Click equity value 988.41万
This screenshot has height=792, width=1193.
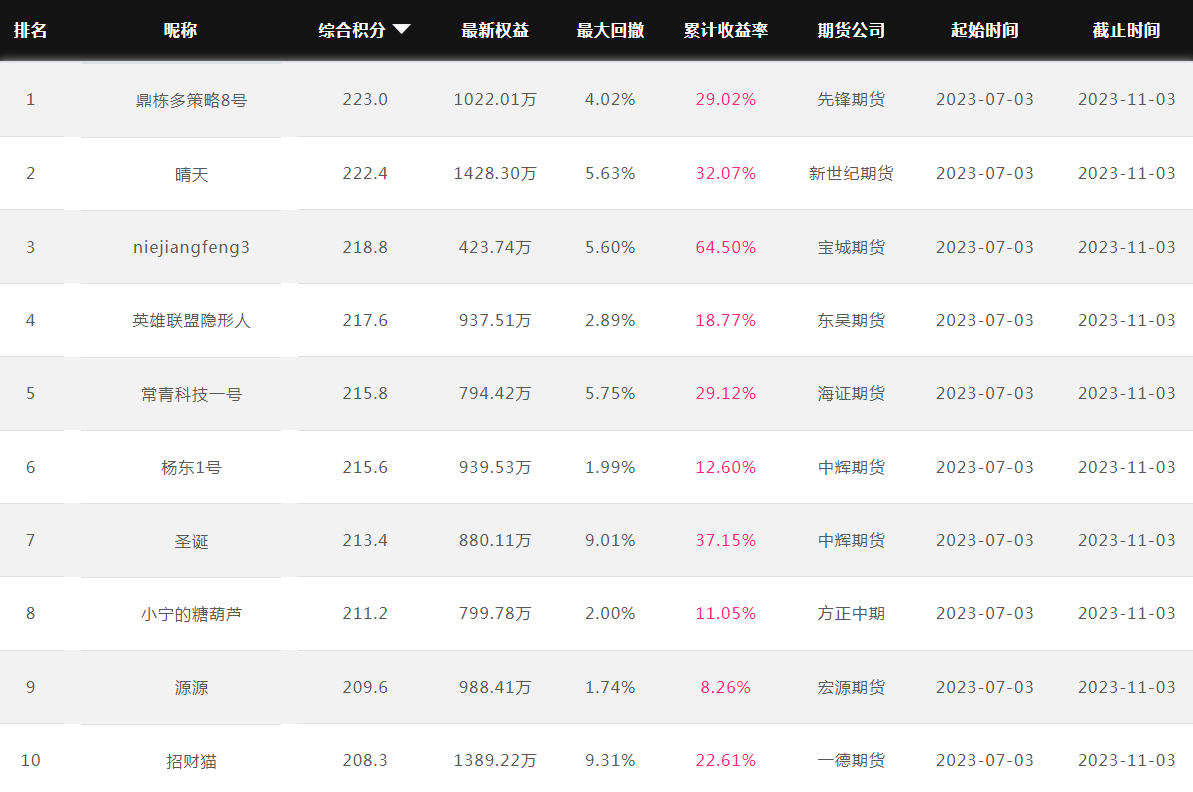[495, 687]
